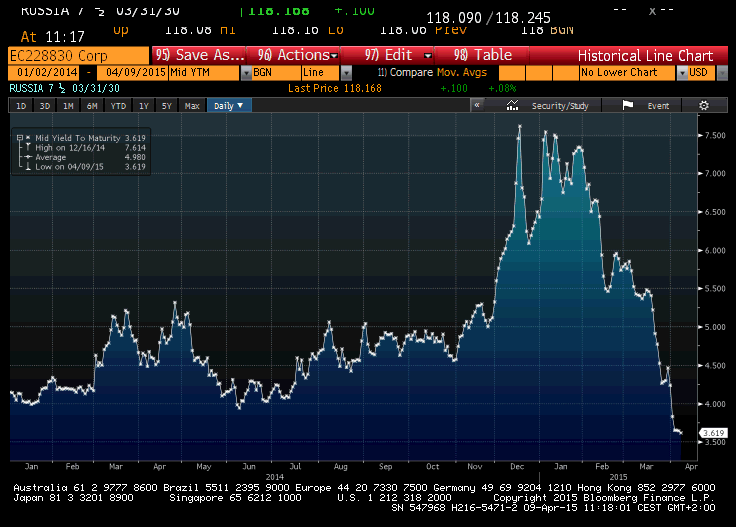Click the Average marker icon in legend

tap(28, 157)
